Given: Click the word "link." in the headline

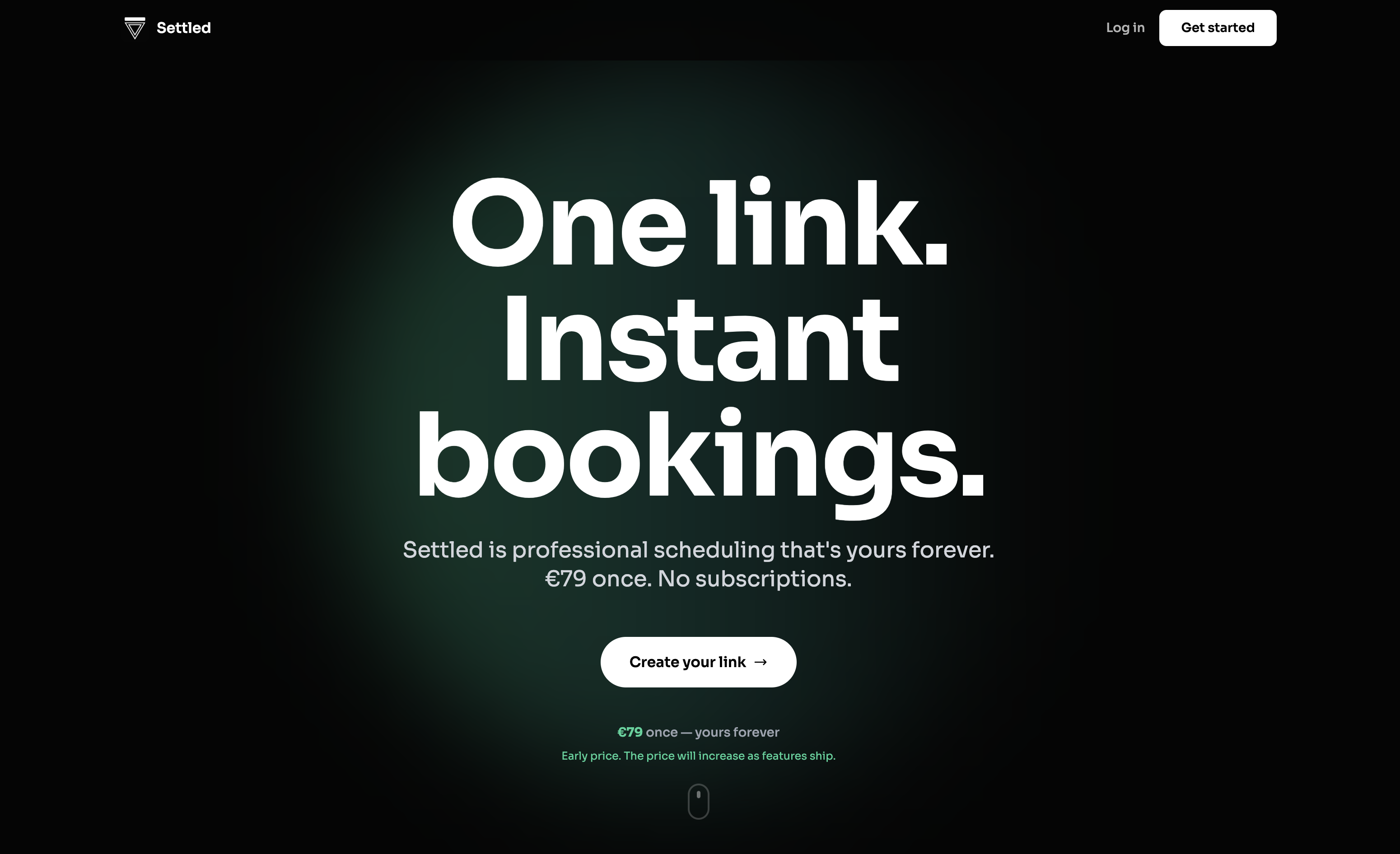Looking at the screenshot, I should [x=829, y=222].
